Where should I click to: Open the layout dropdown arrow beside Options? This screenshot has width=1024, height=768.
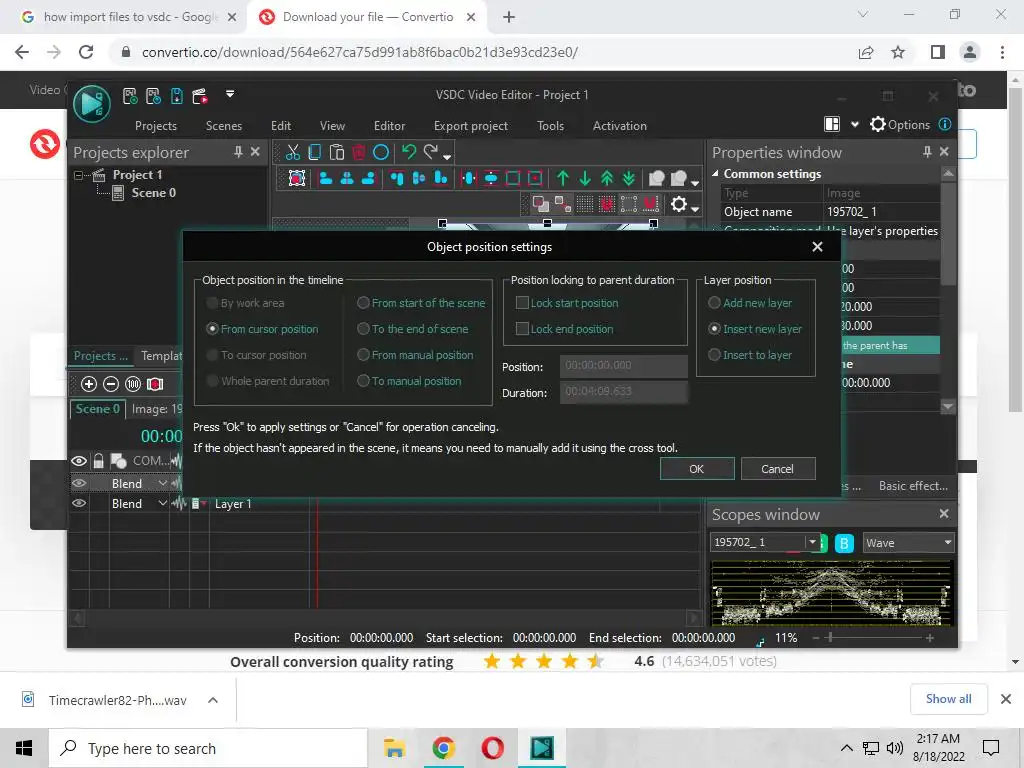855,124
